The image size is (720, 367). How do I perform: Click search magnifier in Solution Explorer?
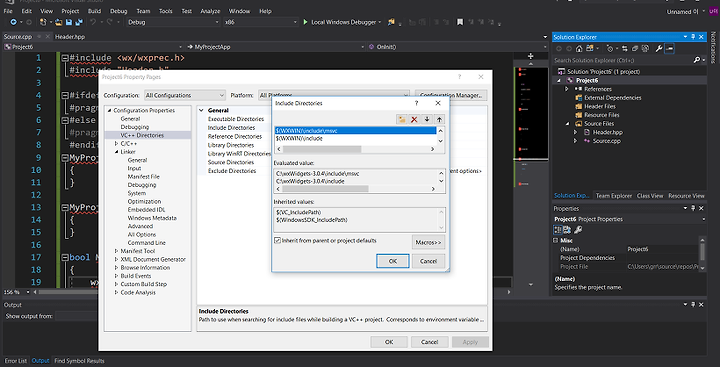tap(697, 60)
